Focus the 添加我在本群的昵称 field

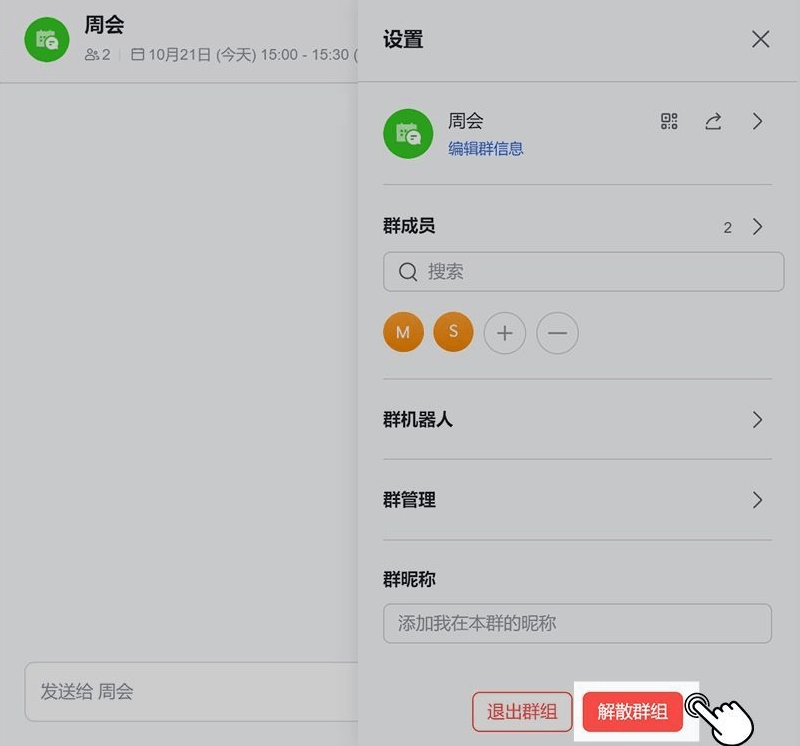point(577,623)
